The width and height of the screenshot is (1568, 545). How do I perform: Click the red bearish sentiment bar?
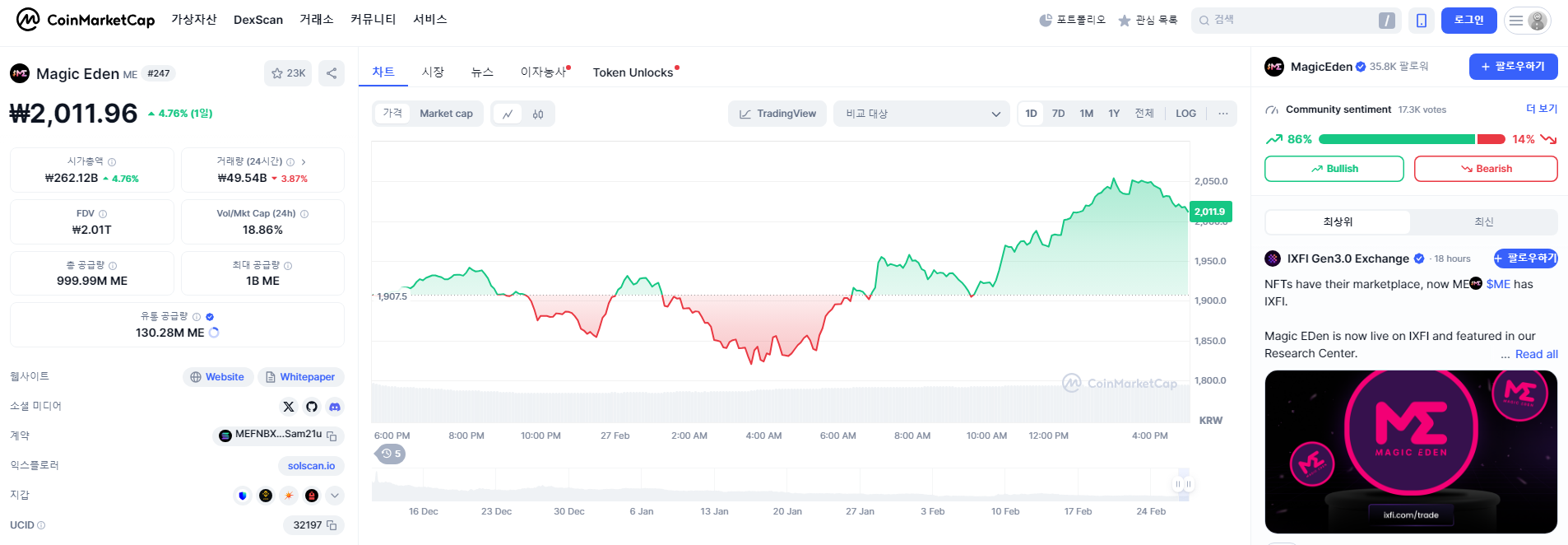[x=1491, y=139]
